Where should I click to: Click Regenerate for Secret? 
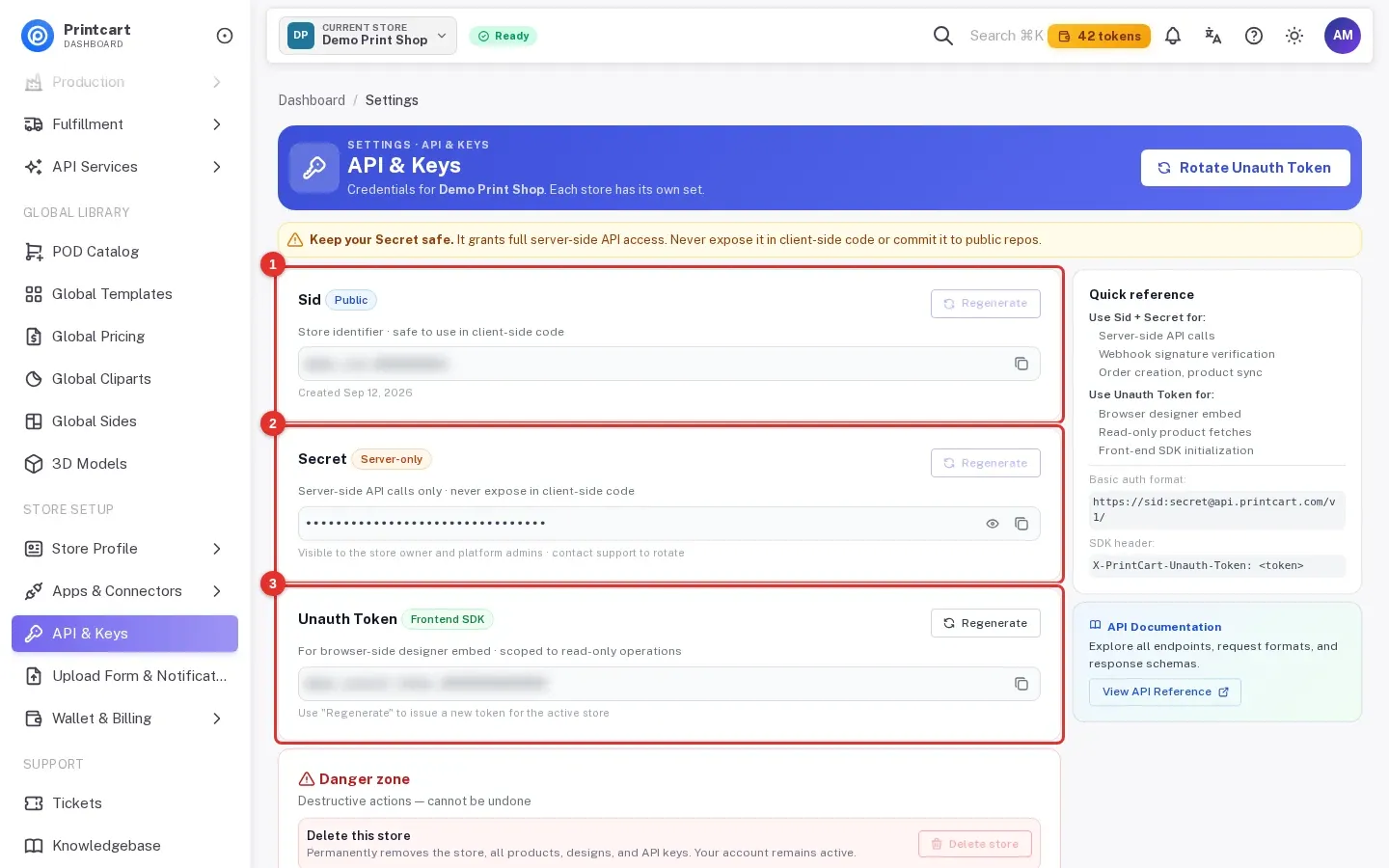click(x=986, y=463)
